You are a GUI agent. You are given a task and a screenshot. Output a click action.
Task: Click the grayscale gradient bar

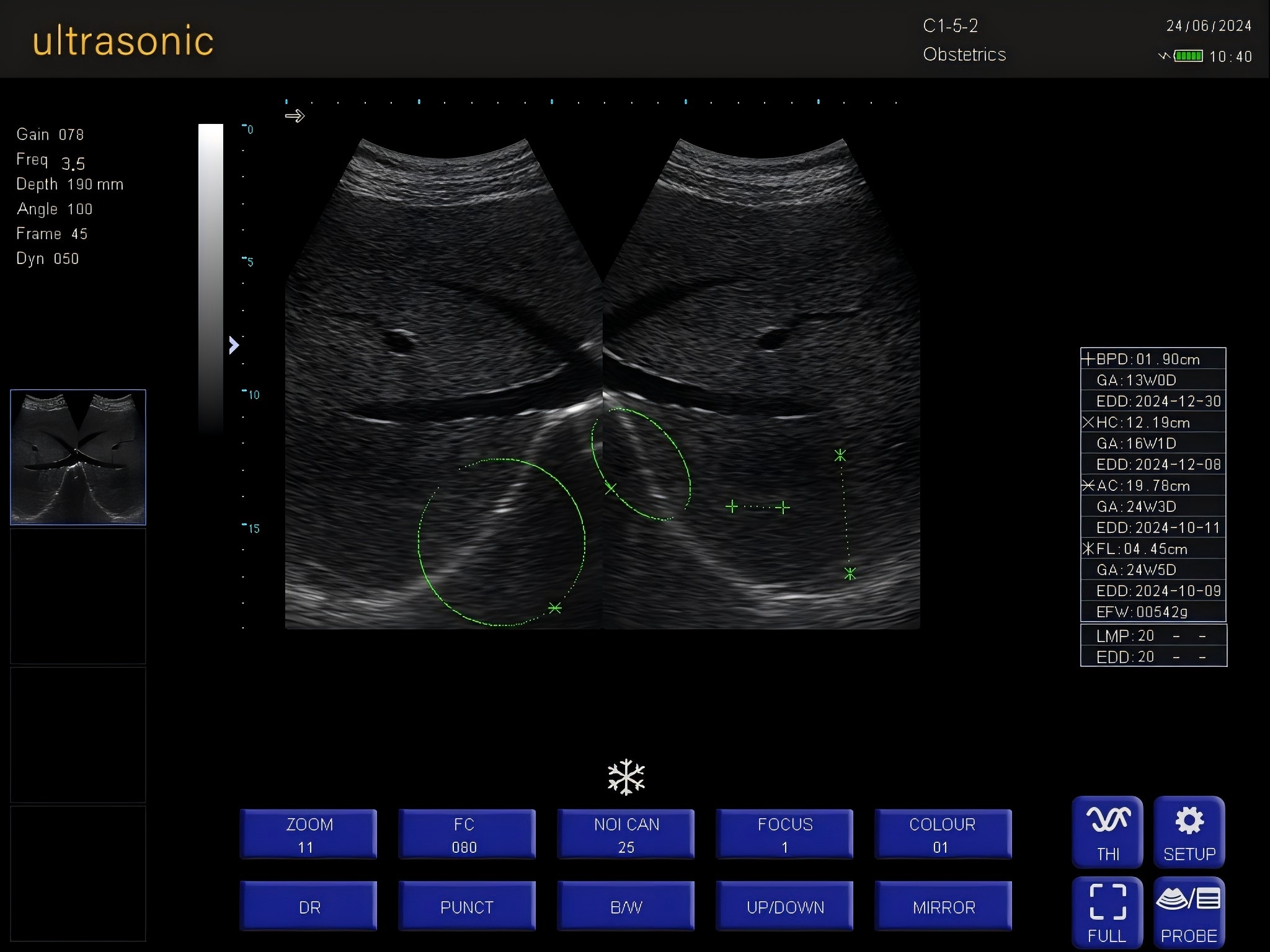click(210, 279)
